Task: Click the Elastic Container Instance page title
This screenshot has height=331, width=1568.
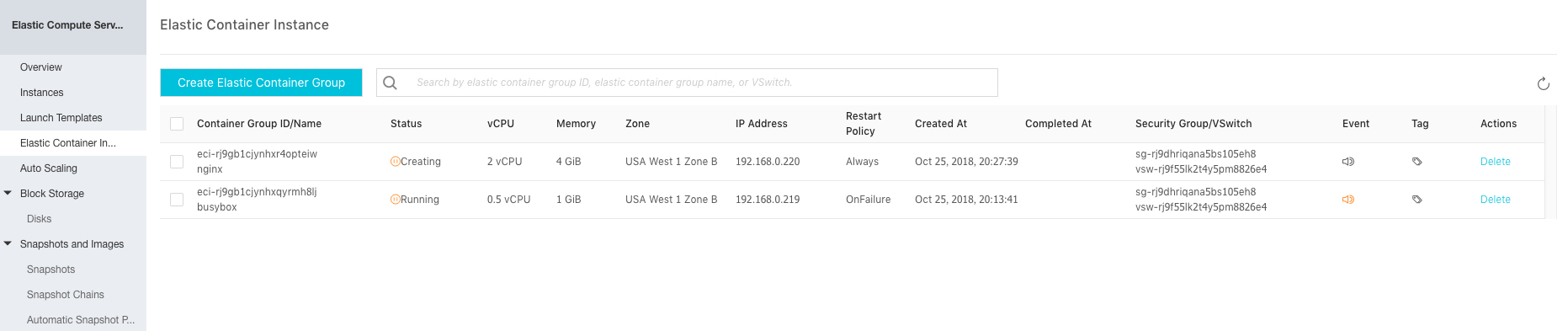Action: 244,25
